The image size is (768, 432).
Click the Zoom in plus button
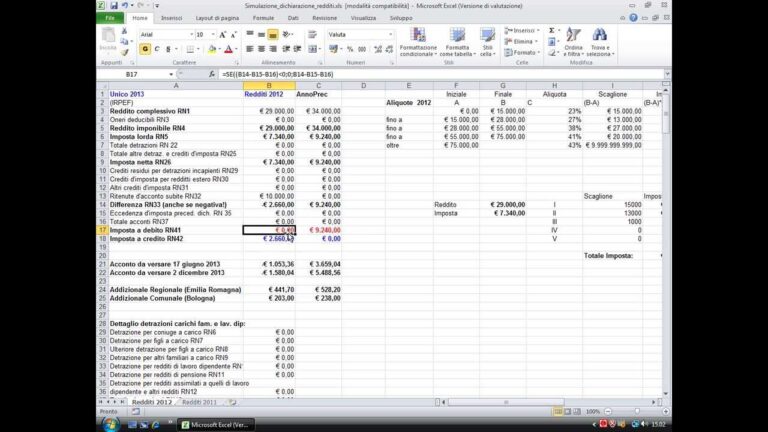(x=666, y=411)
